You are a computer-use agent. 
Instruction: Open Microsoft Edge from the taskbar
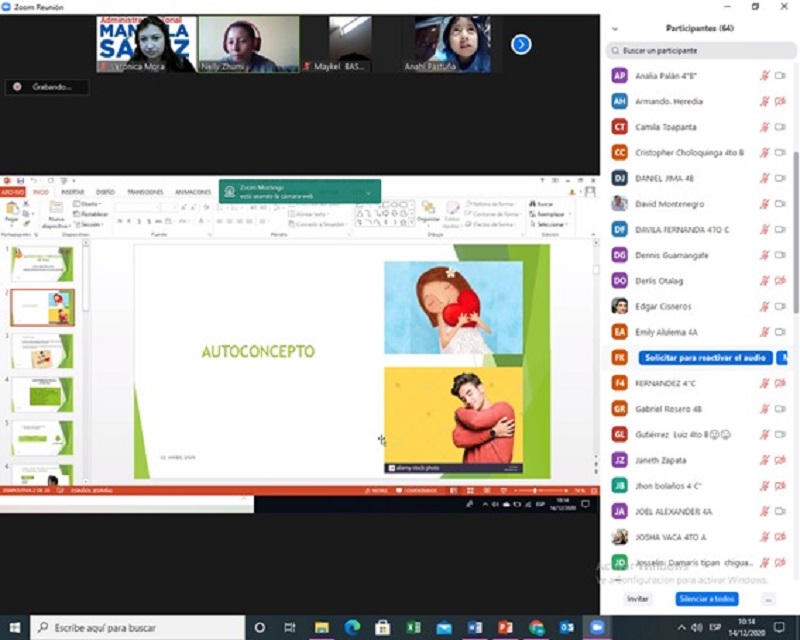point(352,627)
